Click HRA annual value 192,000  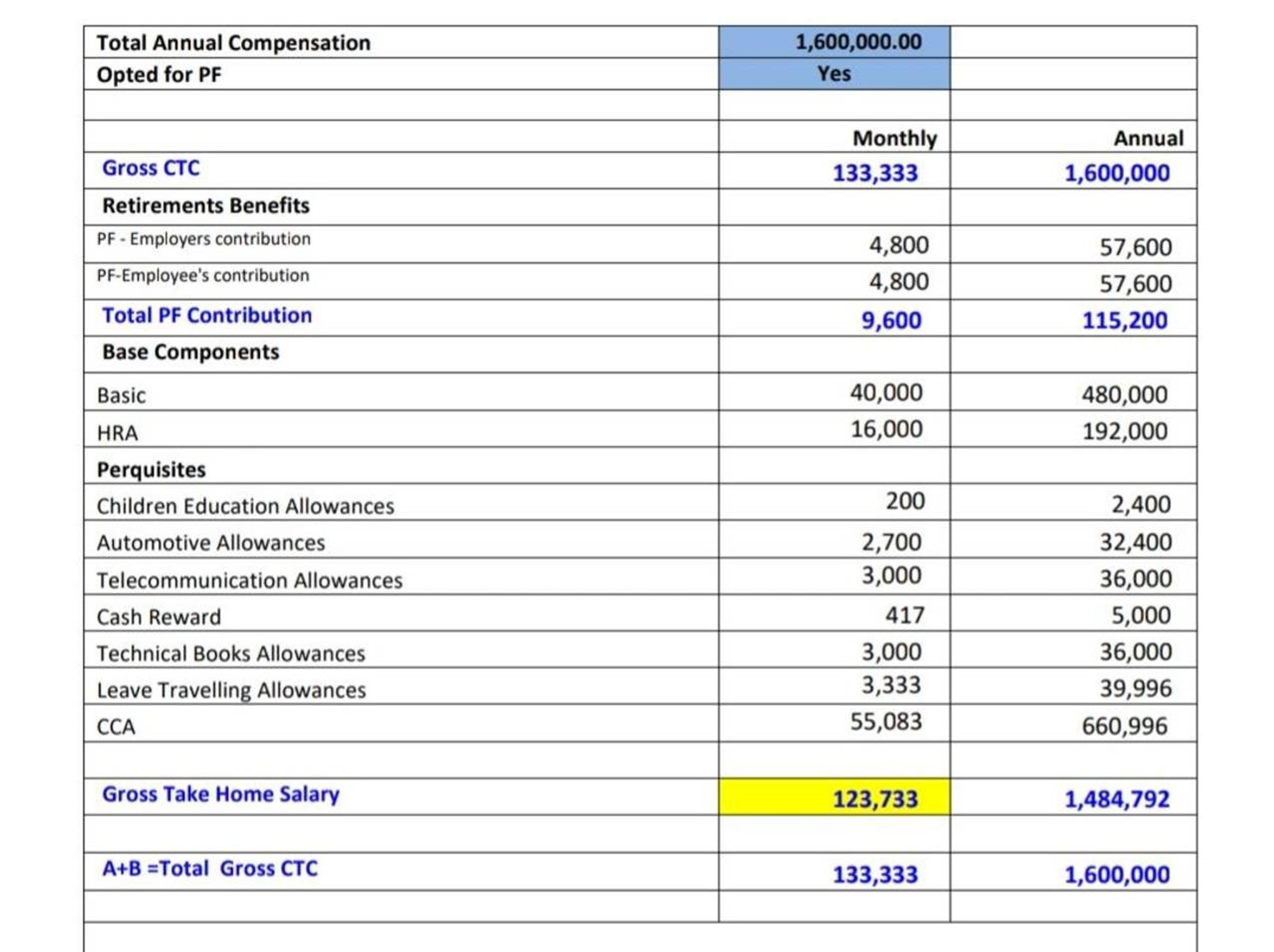1124,431
